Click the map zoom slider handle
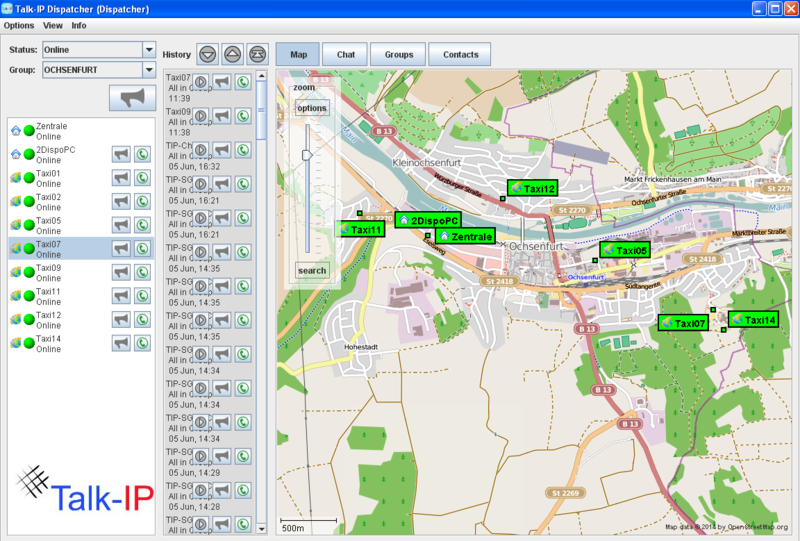The width and height of the screenshot is (800, 541). click(307, 155)
